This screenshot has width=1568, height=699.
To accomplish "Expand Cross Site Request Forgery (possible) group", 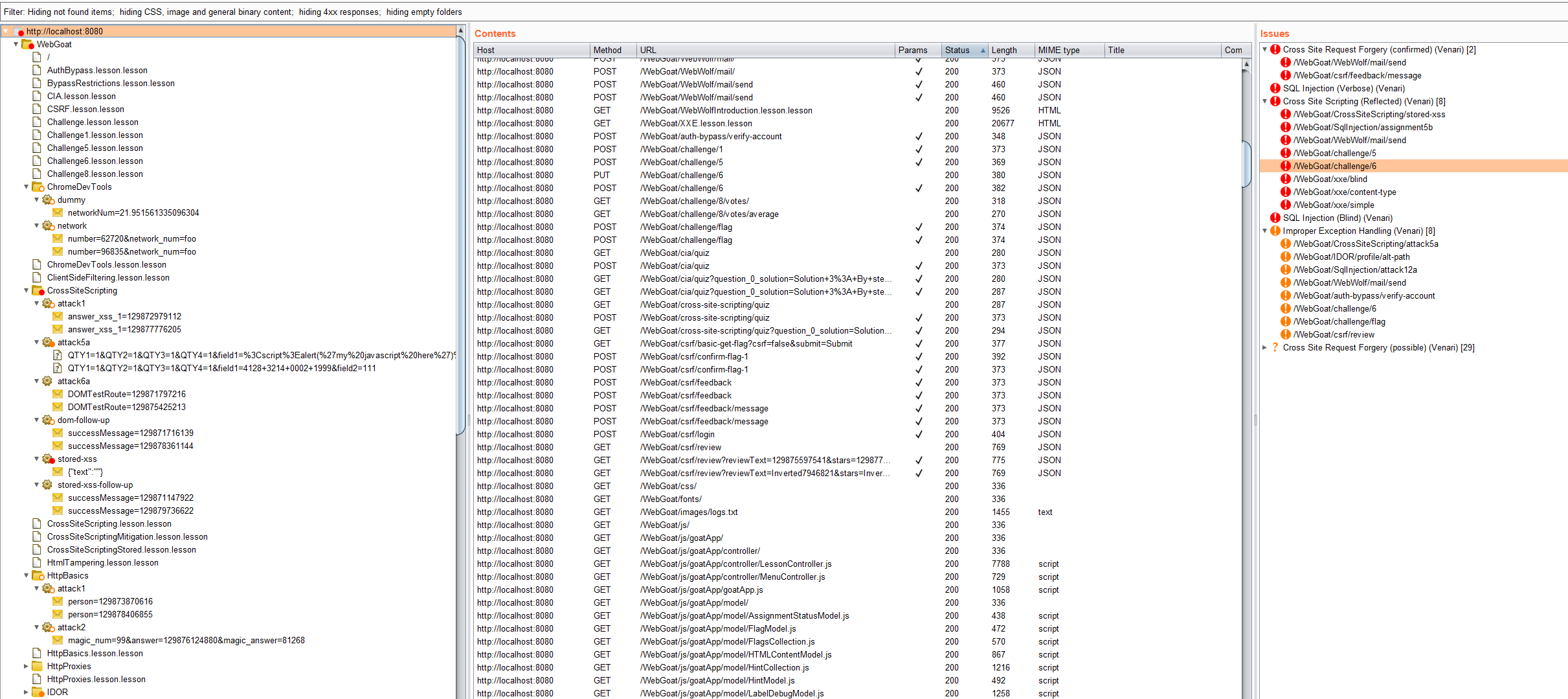I will pos(1264,347).
